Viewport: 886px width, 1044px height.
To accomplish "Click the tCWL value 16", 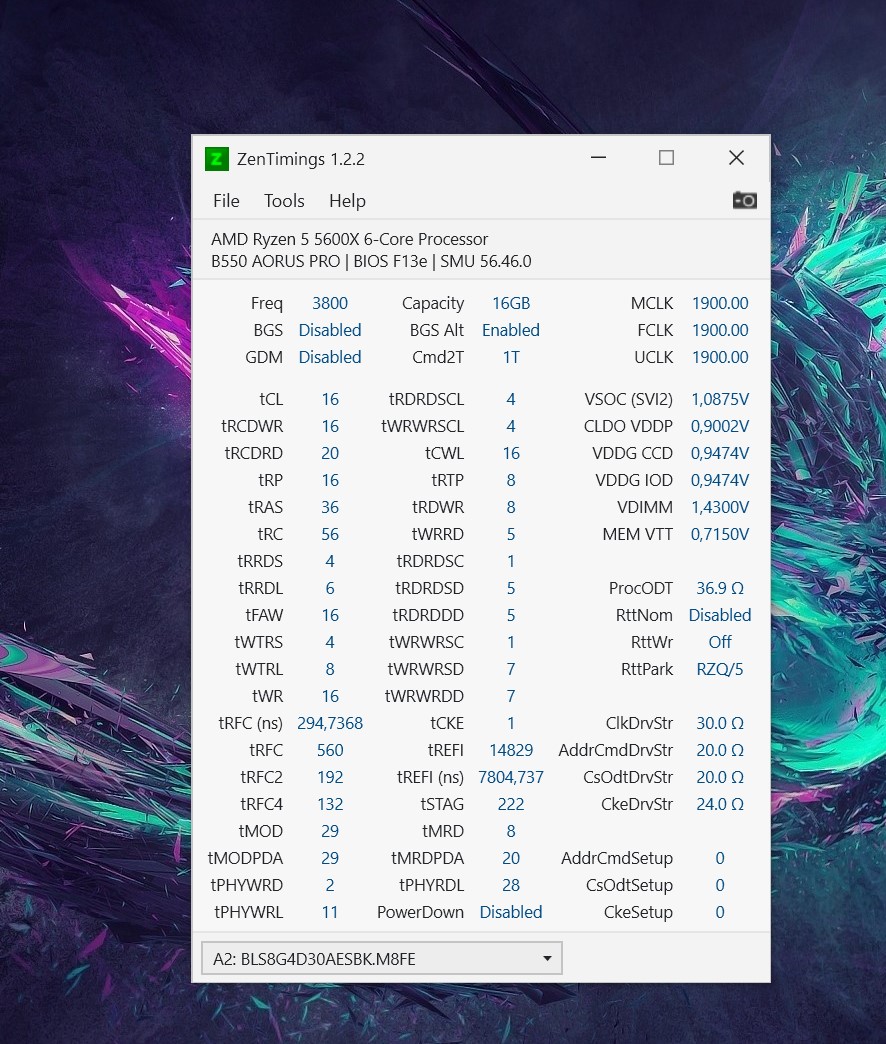I will 511,453.
